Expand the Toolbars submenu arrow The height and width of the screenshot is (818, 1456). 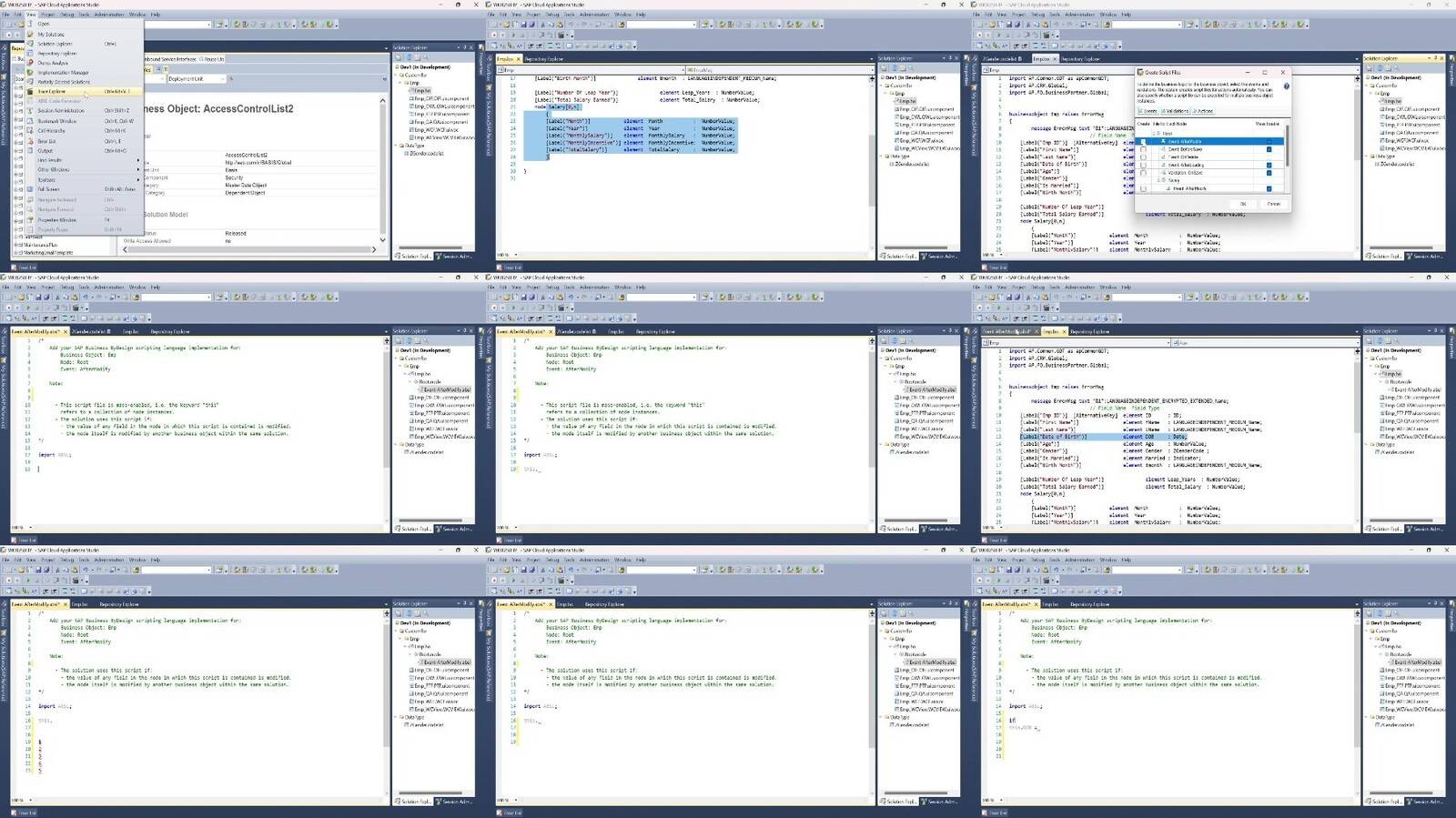pos(138,179)
